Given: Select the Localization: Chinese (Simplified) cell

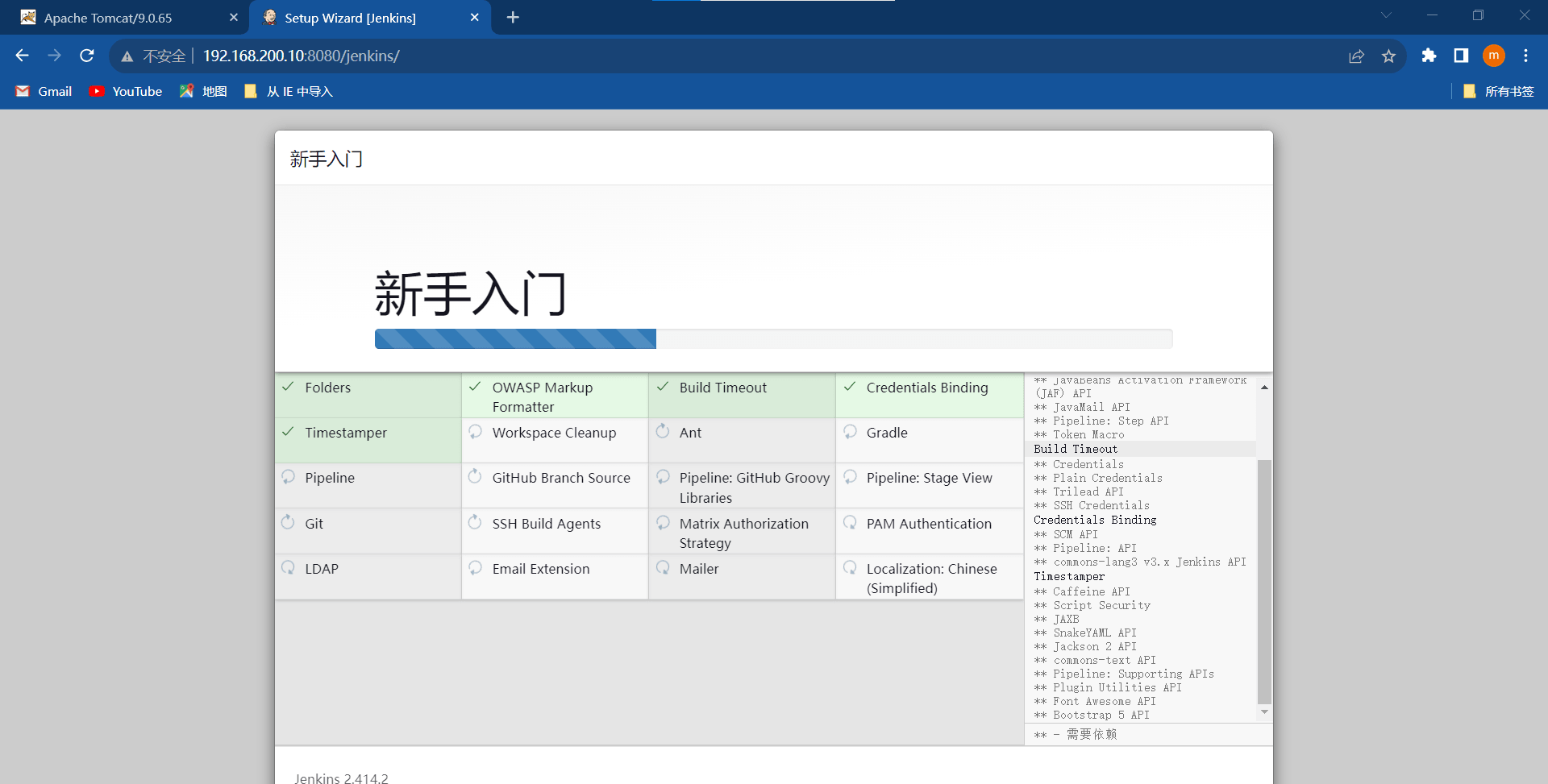Looking at the screenshot, I should tap(930, 577).
